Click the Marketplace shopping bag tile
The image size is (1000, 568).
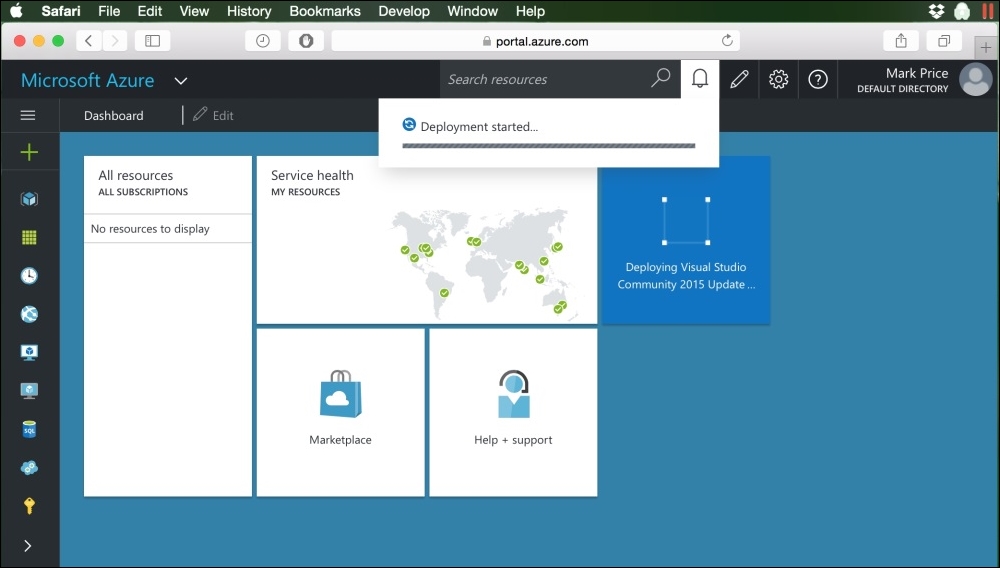point(341,412)
